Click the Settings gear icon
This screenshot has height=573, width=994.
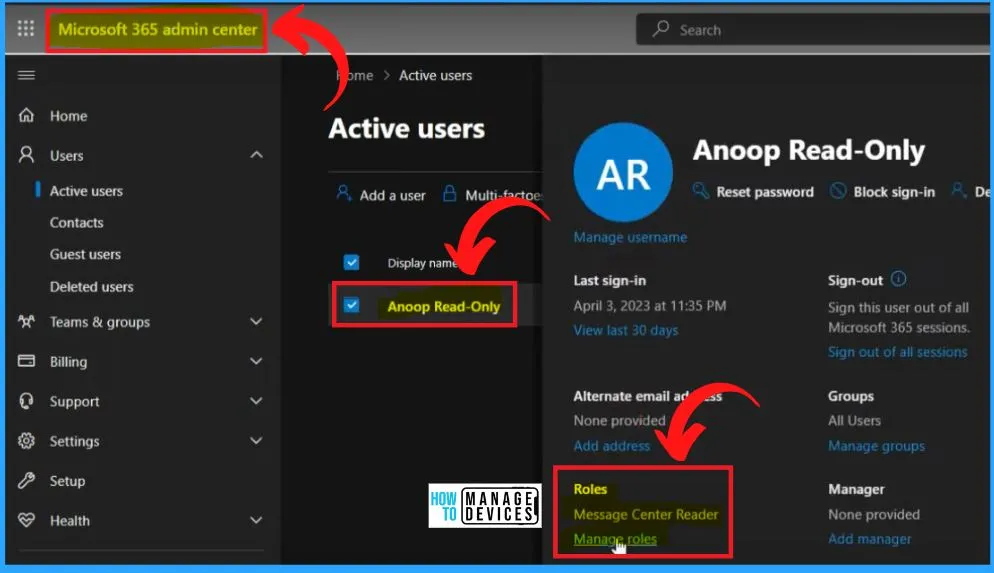(26, 441)
